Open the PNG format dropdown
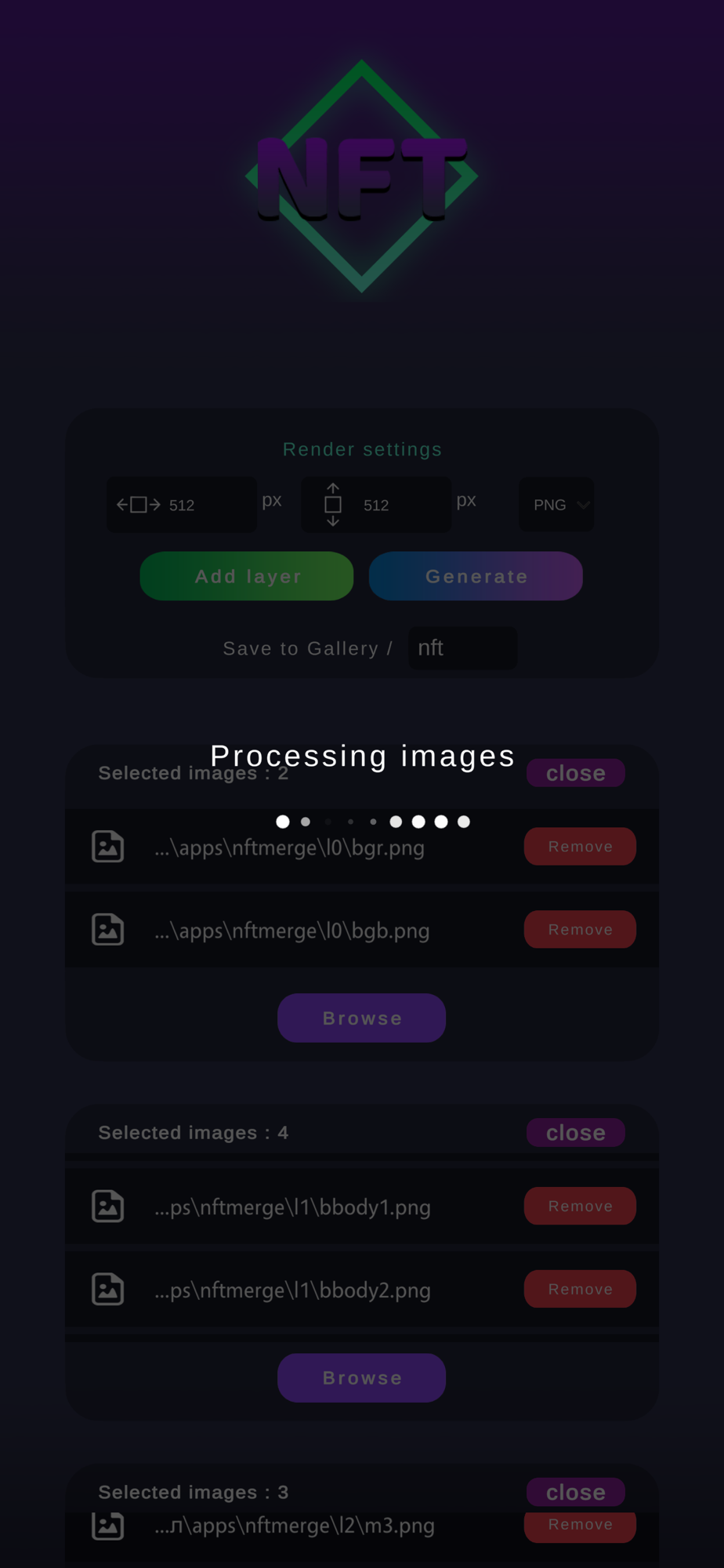 coord(556,505)
